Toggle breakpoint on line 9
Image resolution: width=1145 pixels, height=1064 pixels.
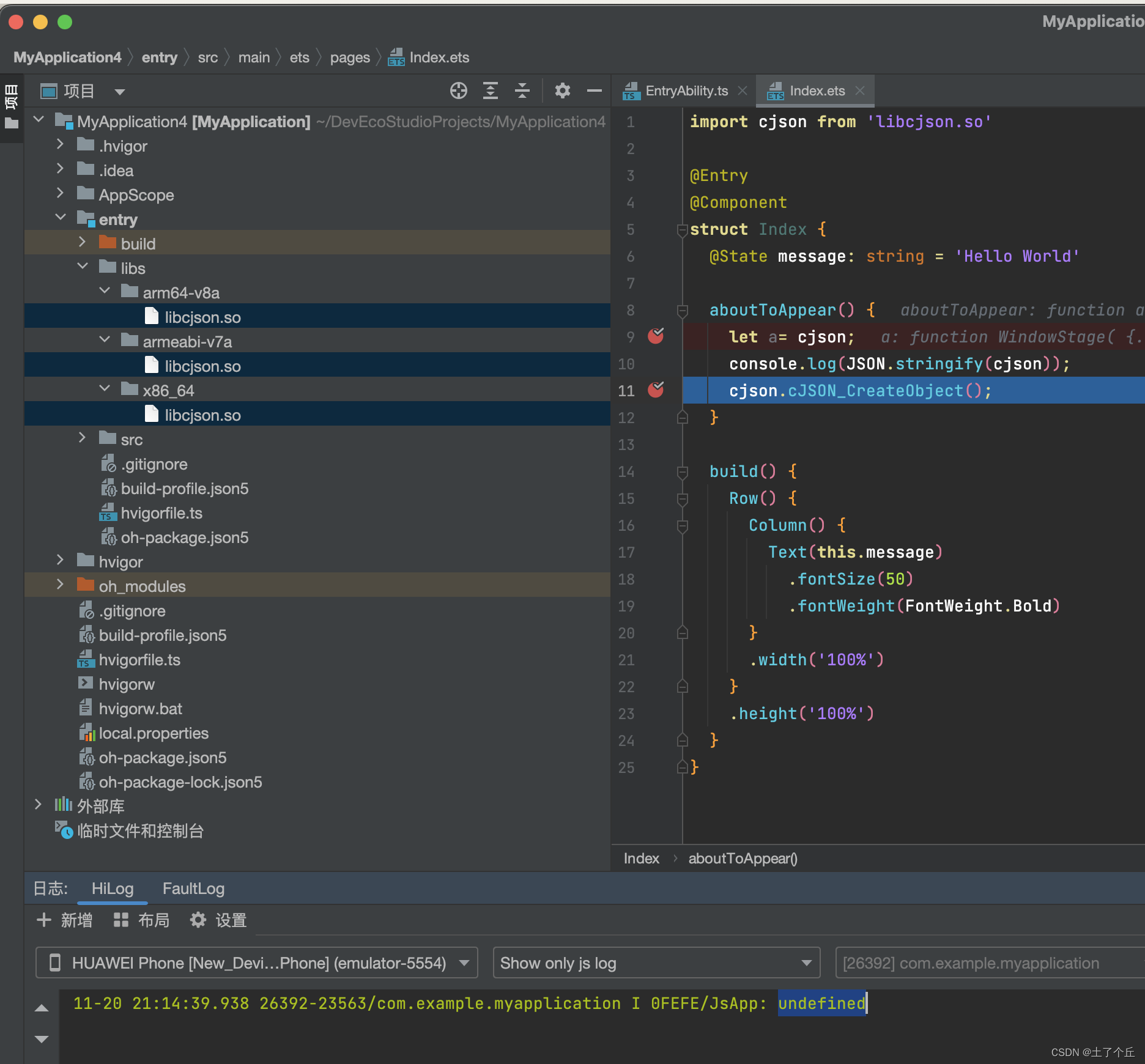coord(656,336)
